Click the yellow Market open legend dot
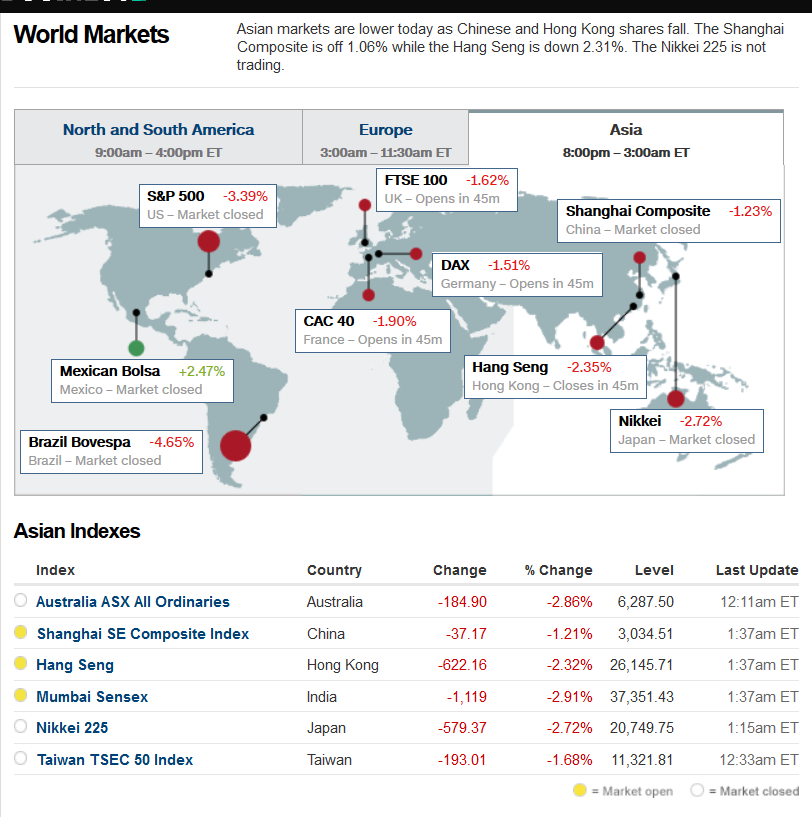The height and width of the screenshot is (817, 812). 580,790
